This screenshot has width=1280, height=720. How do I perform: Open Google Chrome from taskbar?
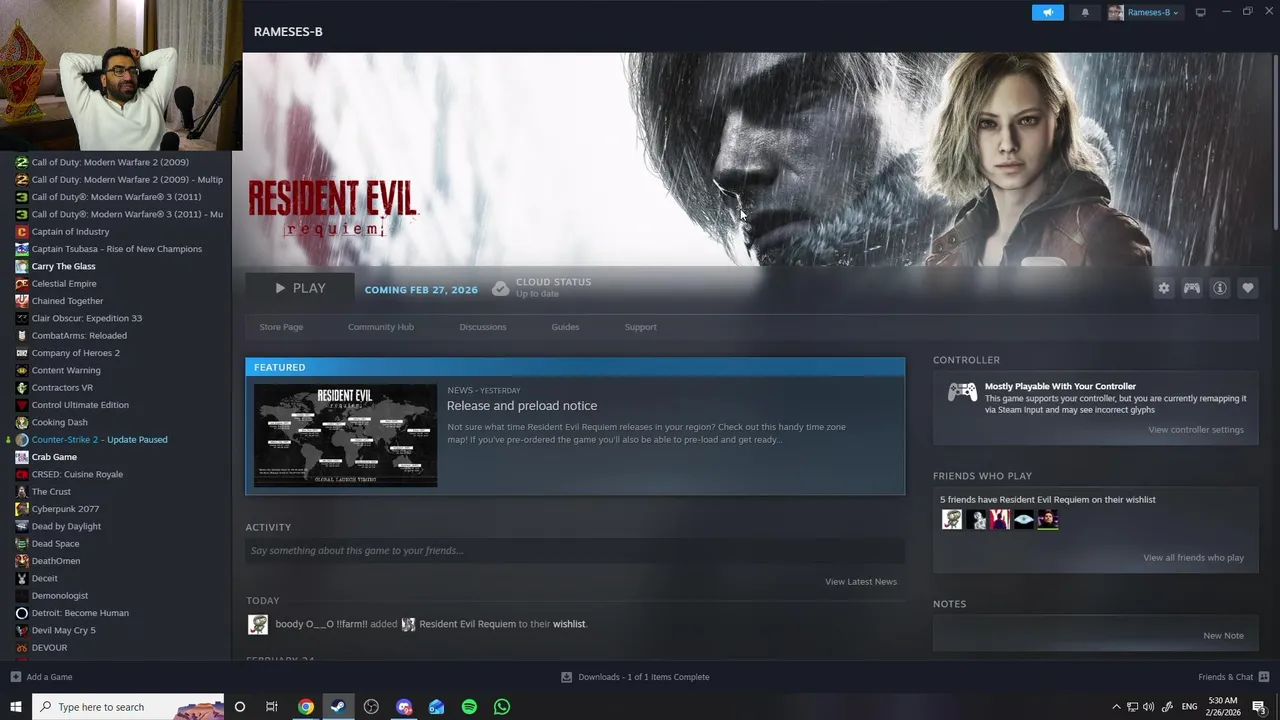[306, 707]
